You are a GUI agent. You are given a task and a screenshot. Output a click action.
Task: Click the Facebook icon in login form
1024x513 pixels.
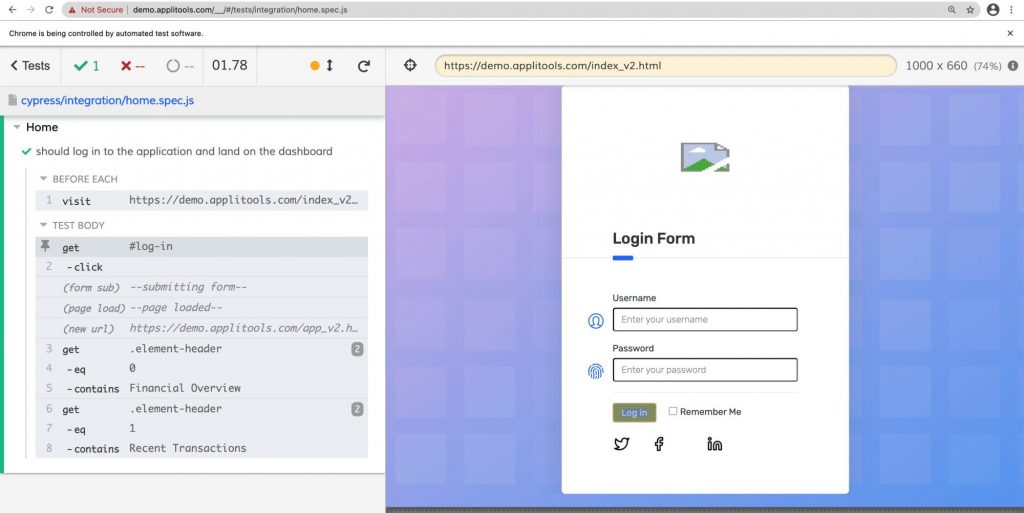coord(659,444)
